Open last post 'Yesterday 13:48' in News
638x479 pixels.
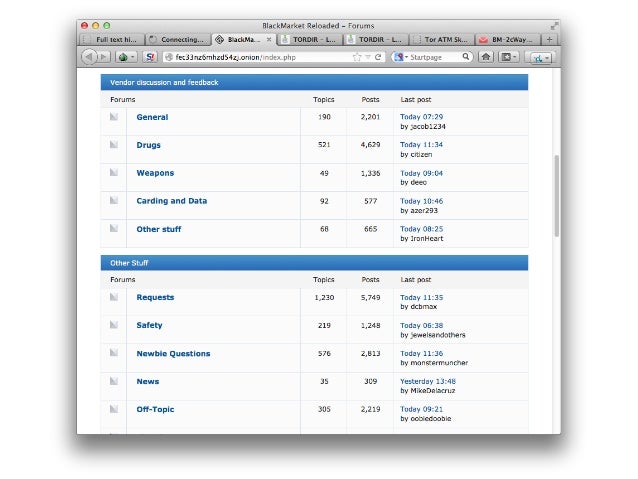point(428,381)
